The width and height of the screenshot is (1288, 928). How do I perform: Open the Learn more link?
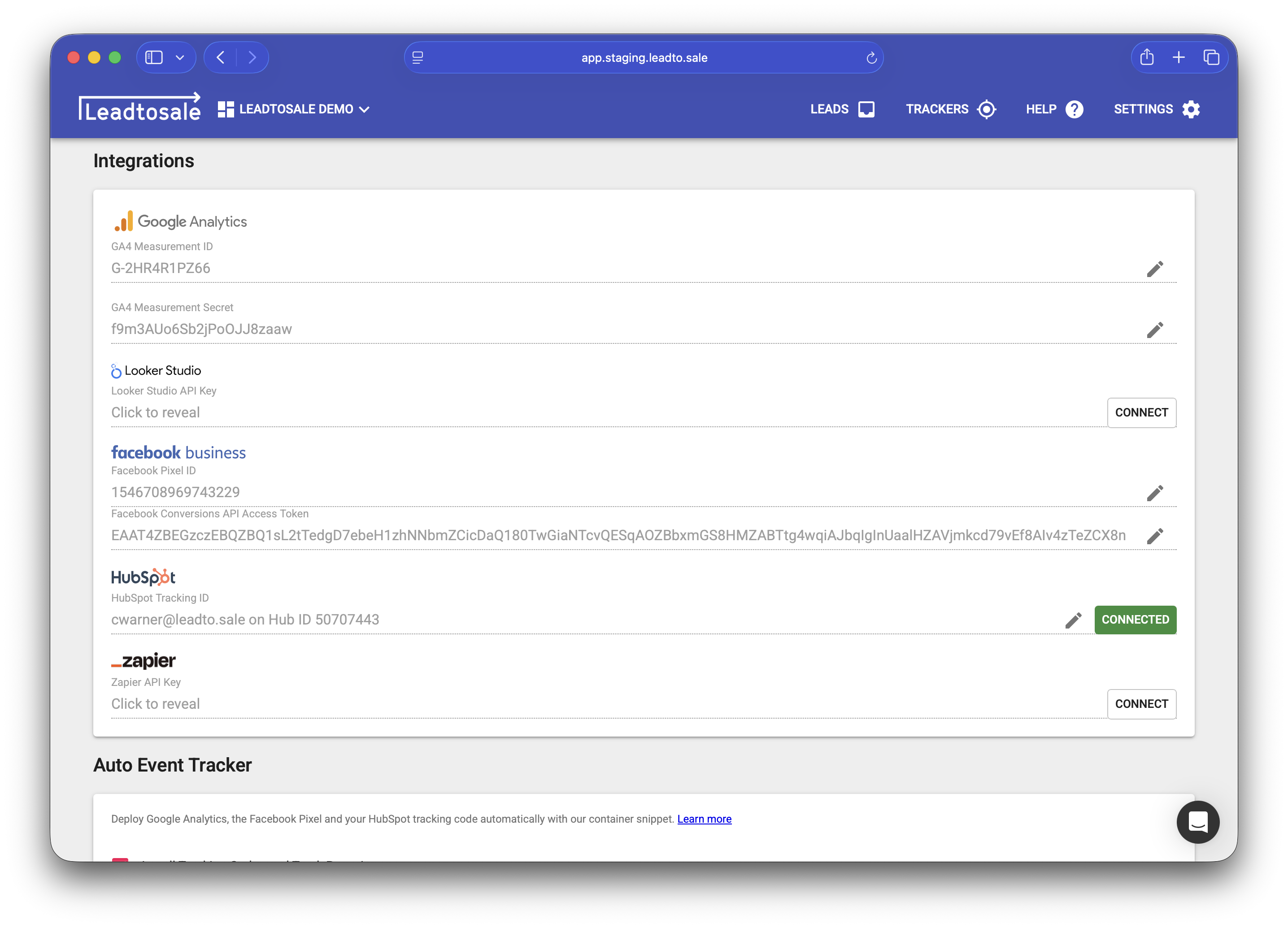704,819
